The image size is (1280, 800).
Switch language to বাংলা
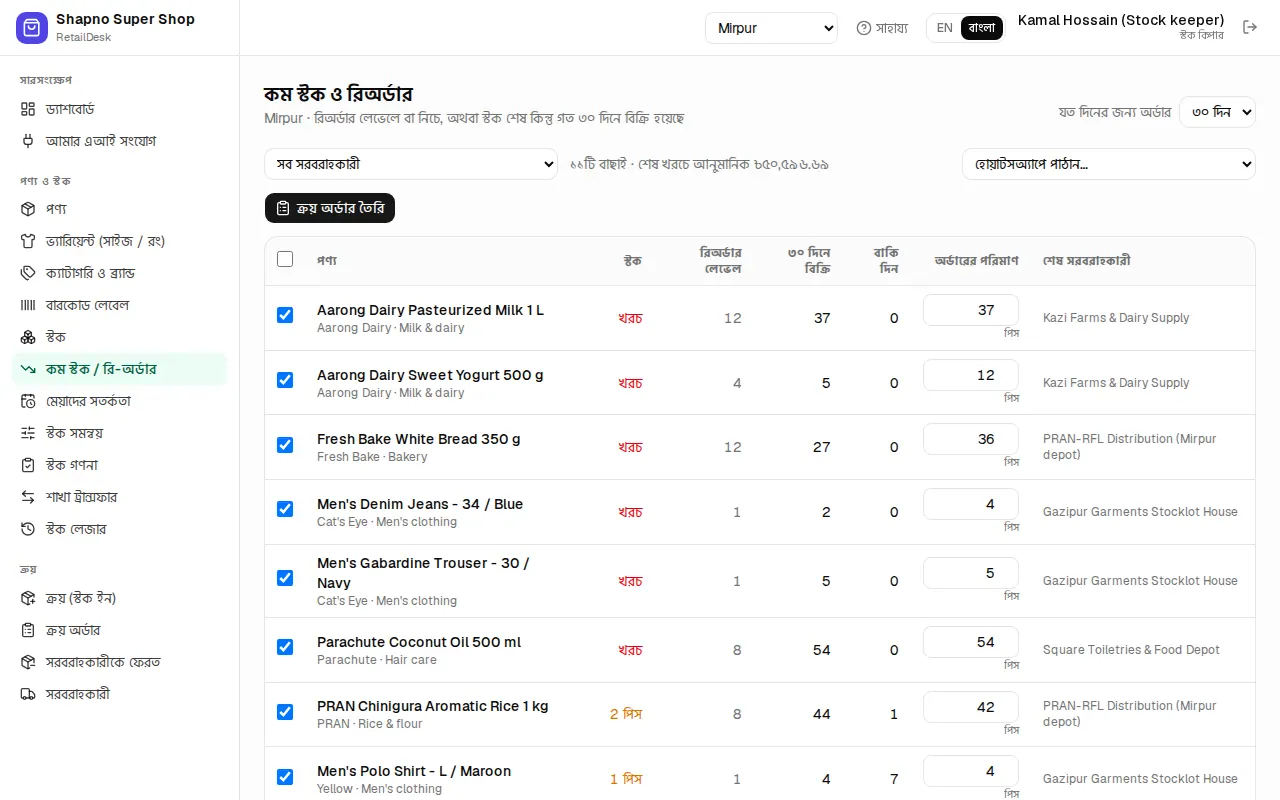point(982,28)
